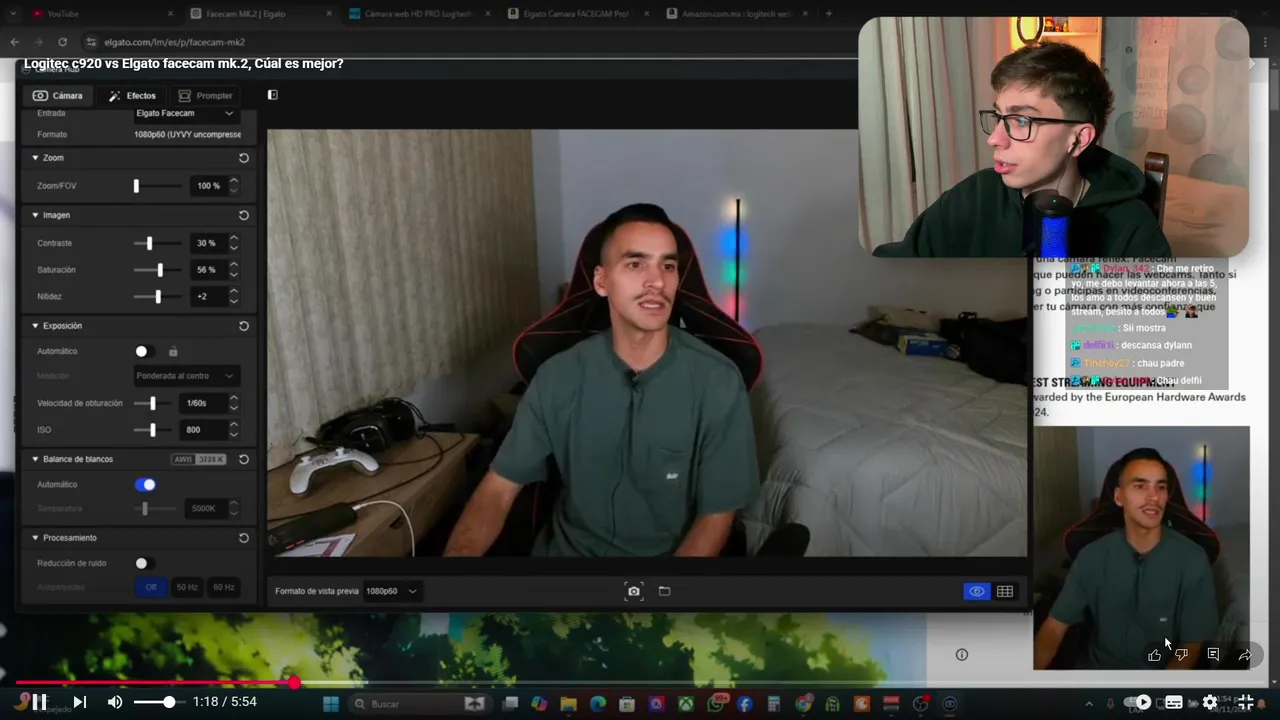Collapse the Imagen section
Image resolution: width=1280 pixels, height=720 pixels.
[x=35, y=215]
